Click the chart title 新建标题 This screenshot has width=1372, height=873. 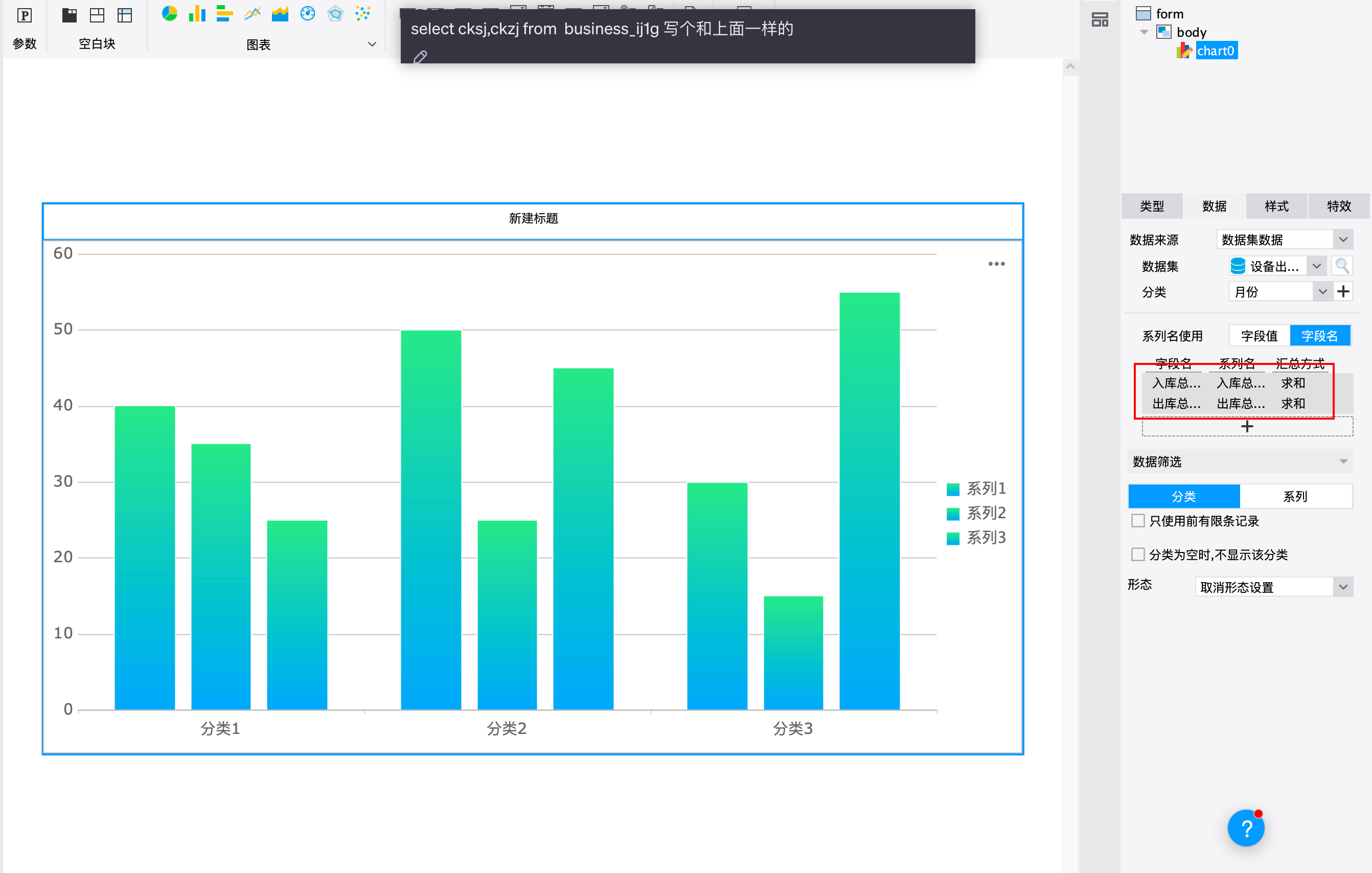click(533, 218)
